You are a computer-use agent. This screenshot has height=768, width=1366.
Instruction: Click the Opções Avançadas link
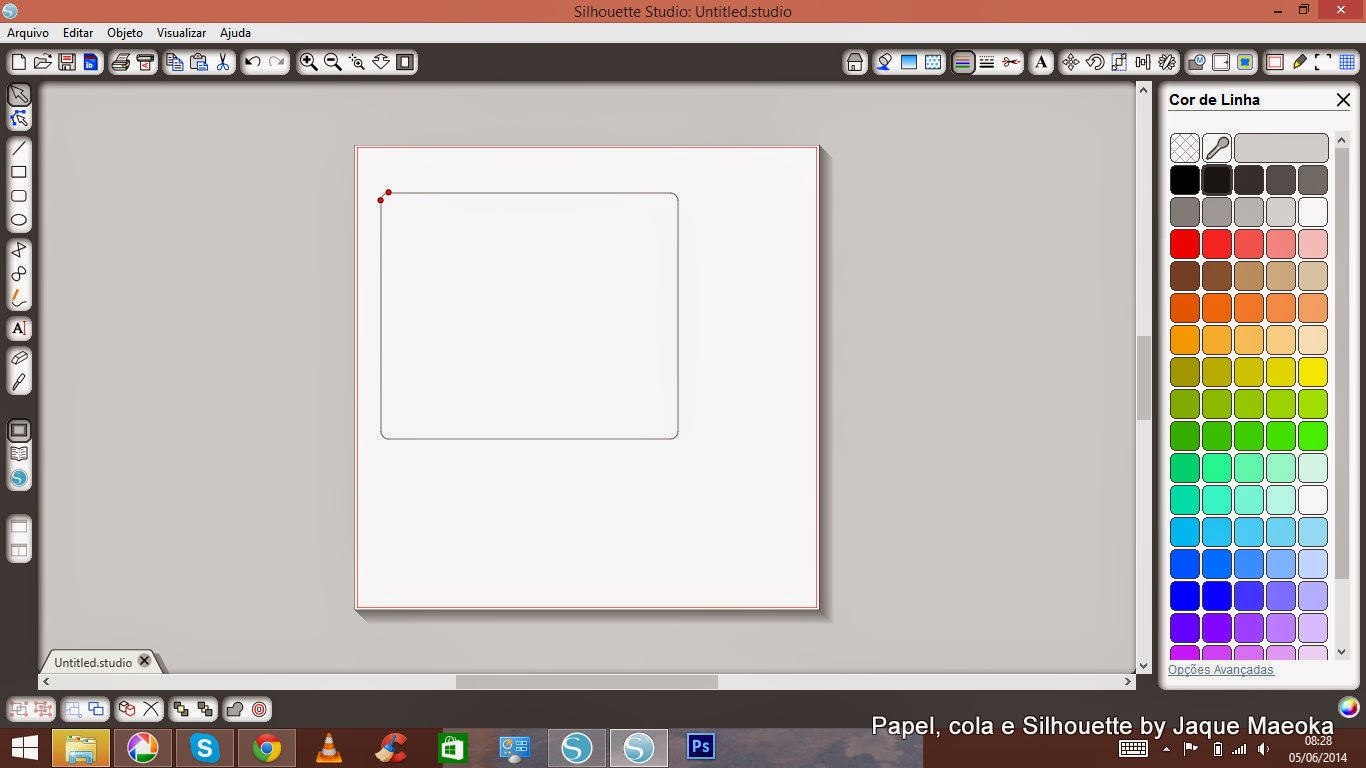point(1221,670)
